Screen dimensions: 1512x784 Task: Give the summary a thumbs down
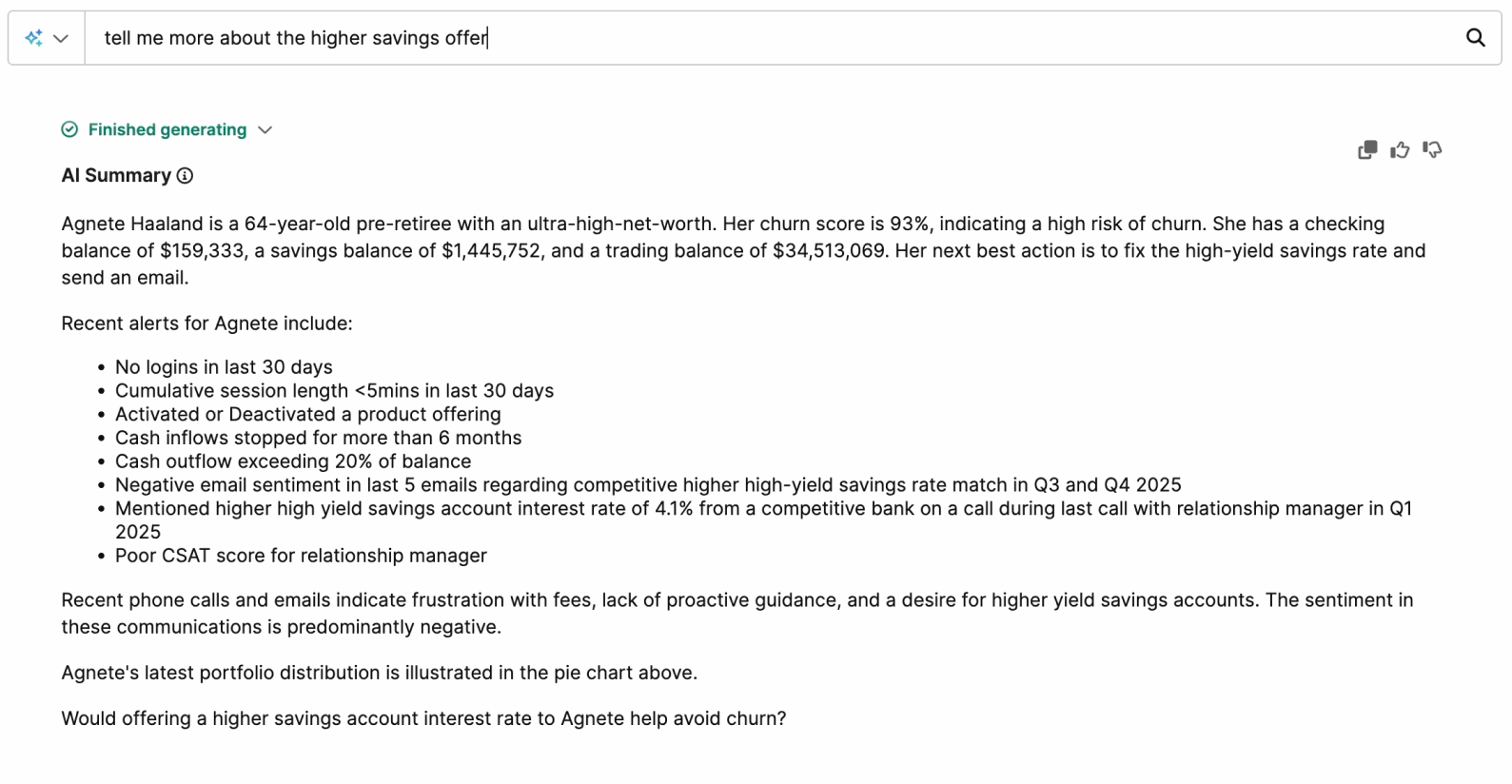(1432, 149)
